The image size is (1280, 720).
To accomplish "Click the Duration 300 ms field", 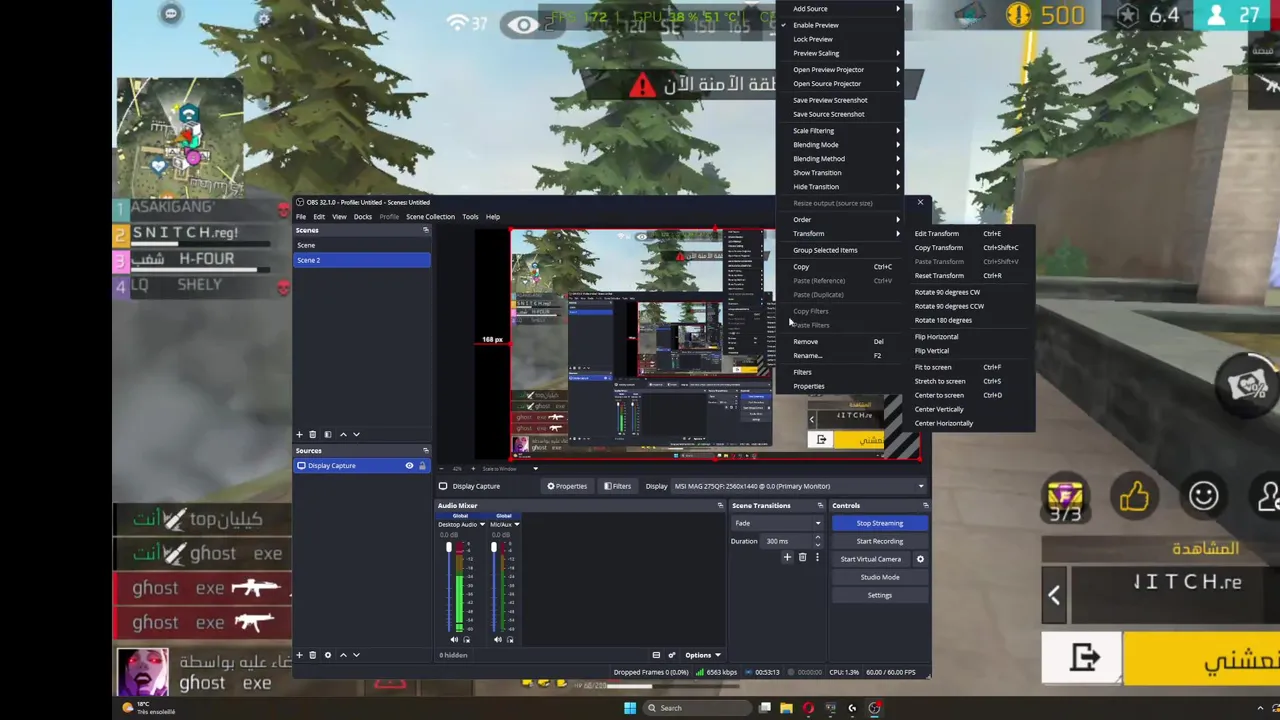I will 787,541.
